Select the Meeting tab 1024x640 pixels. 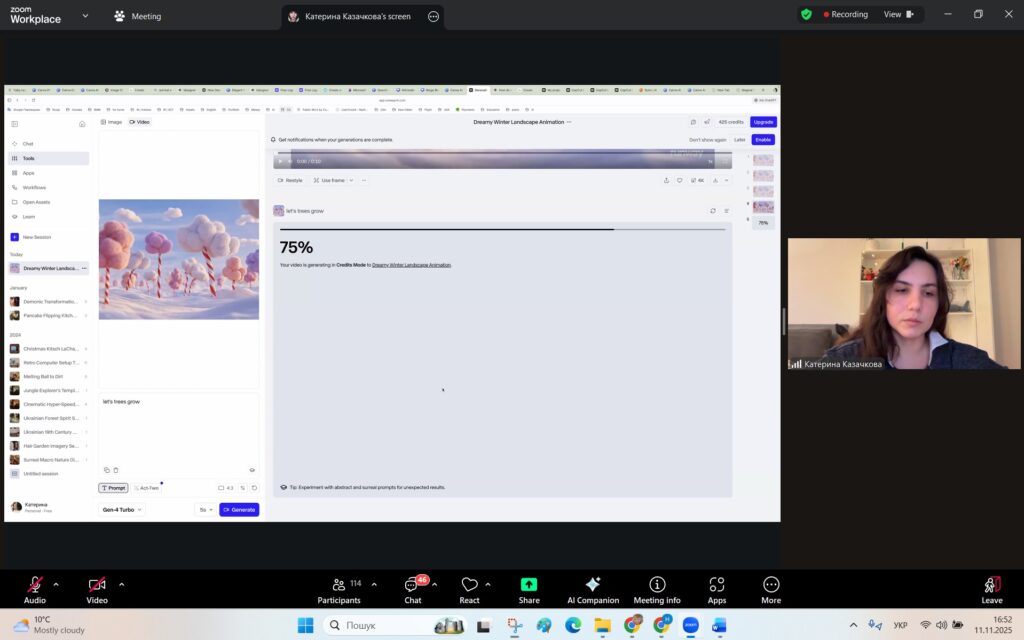point(138,16)
